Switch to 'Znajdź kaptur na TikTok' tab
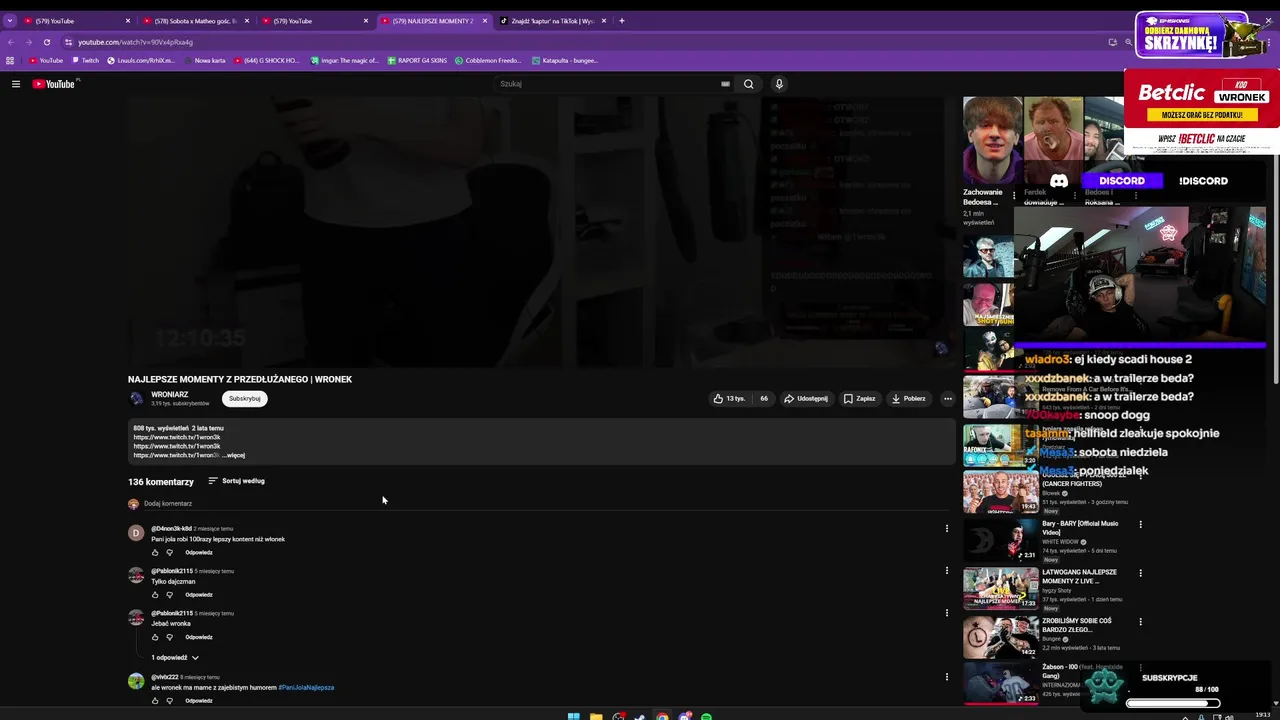Viewport: 1280px width, 720px height. click(x=553, y=20)
